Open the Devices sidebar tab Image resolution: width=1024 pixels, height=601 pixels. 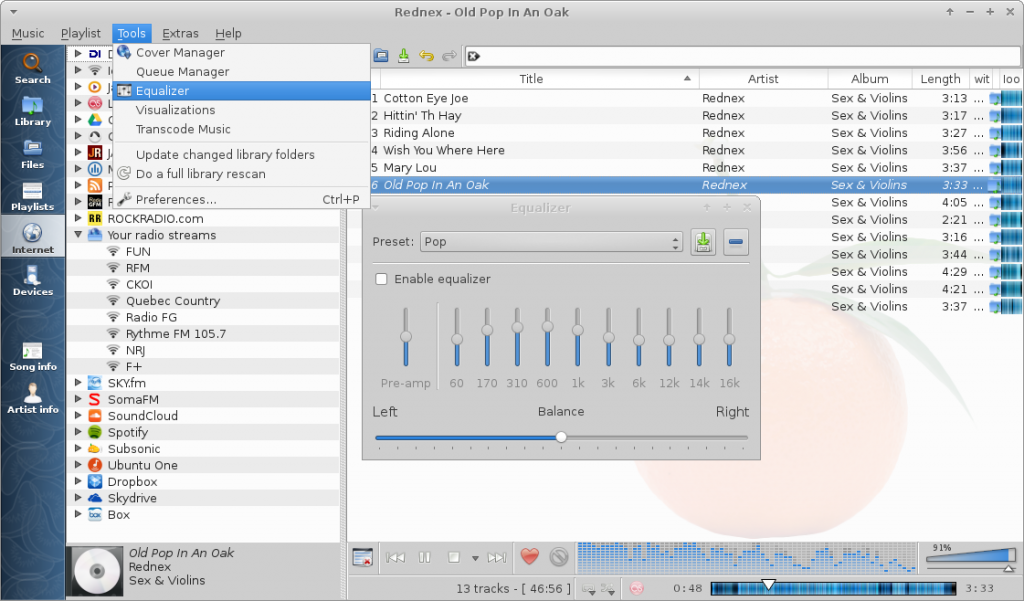[x=32, y=281]
